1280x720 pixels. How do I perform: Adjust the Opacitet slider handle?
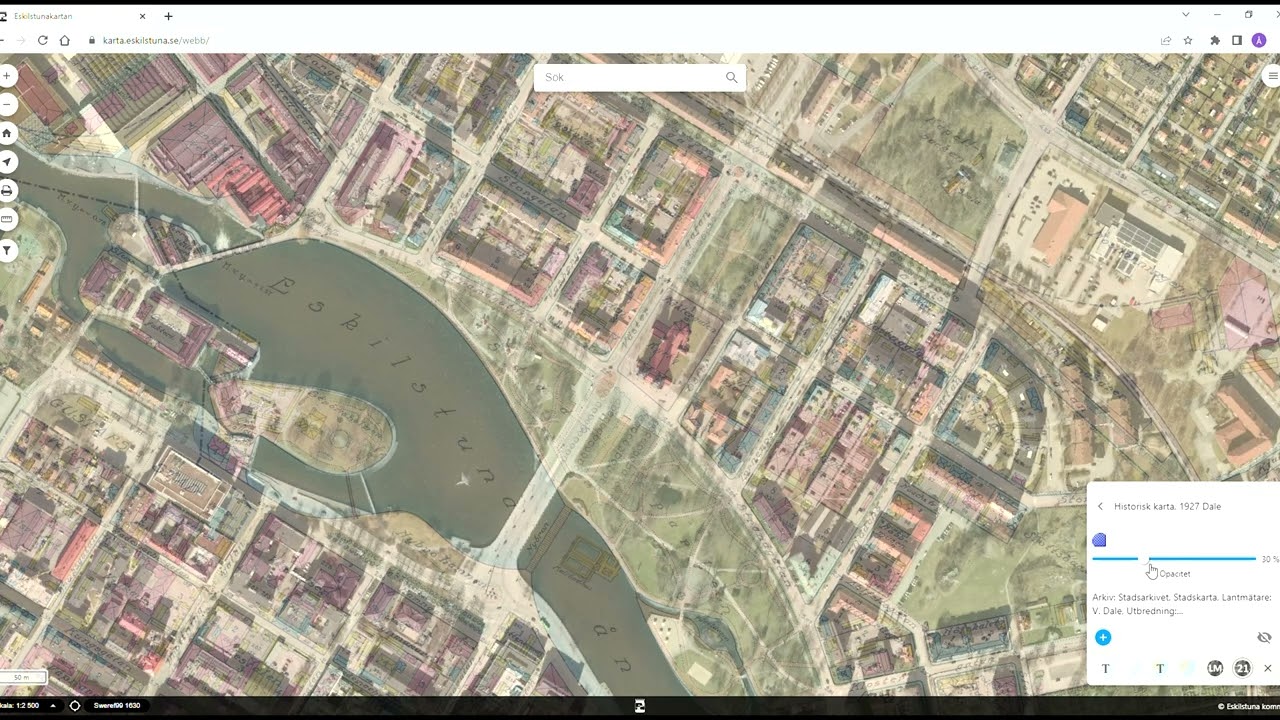[x=1143, y=559]
